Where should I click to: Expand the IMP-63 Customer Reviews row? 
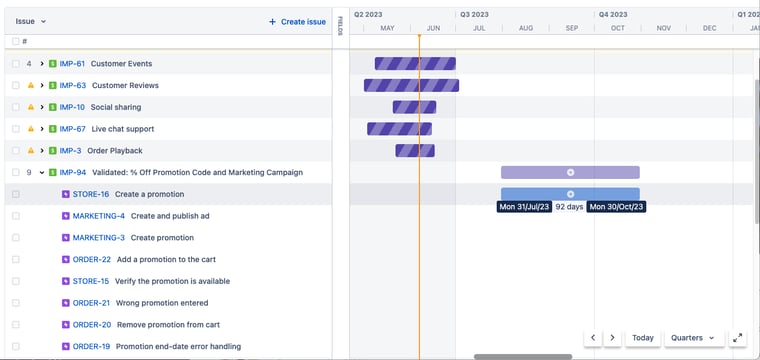point(42,85)
